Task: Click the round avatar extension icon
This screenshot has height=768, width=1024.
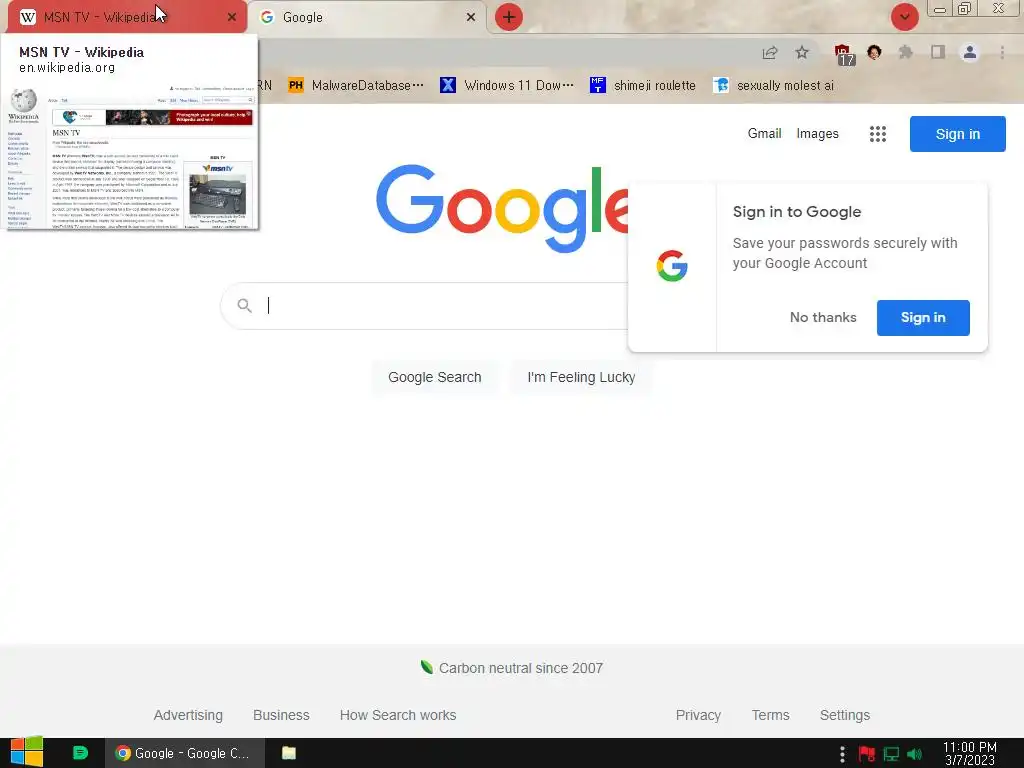Action: click(874, 52)
